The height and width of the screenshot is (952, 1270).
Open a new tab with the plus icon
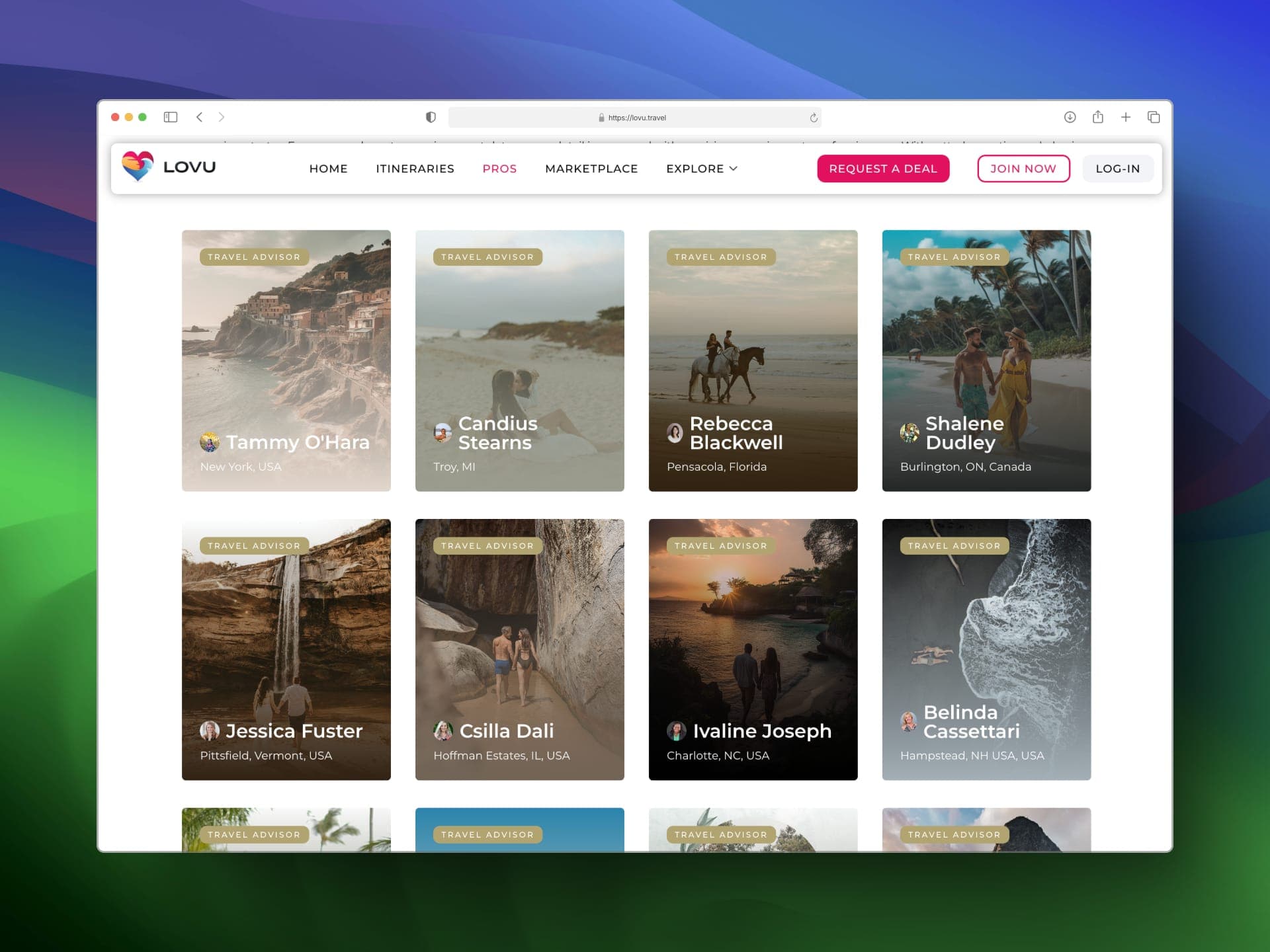tap(1125, 117)
